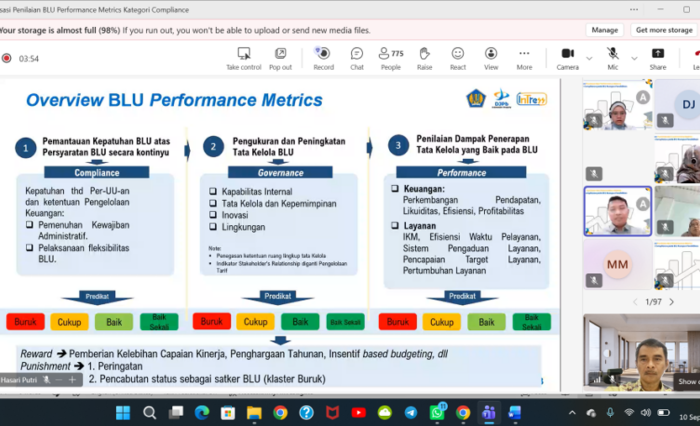Switch to Microsoft Teams taskbar icon
Image resolution: width=700 pixels, height=426 pixels.
click(489, 413)
